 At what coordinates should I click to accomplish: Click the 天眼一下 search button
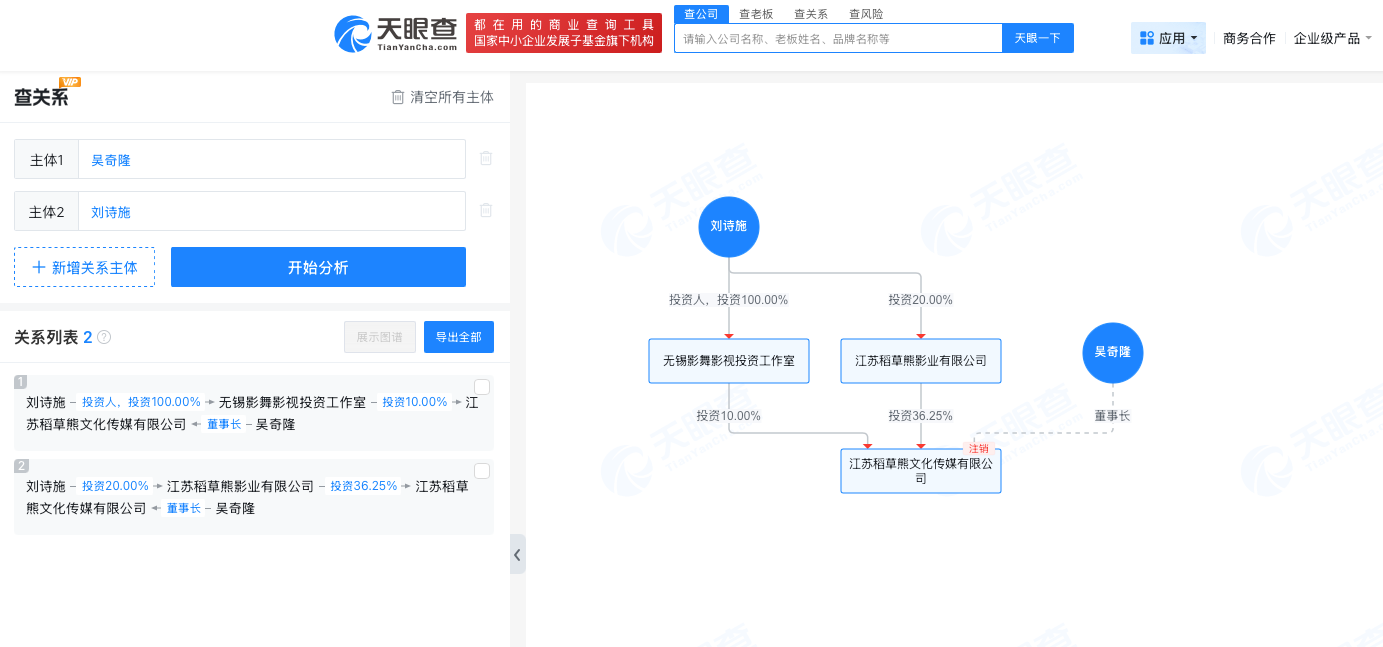coord(1037,38)
